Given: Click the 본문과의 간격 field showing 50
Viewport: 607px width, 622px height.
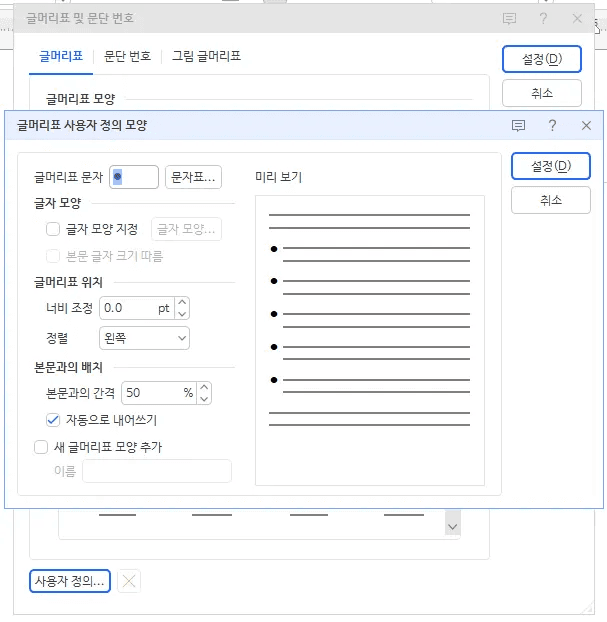Looking at the screenshot, I should point(159,393).
